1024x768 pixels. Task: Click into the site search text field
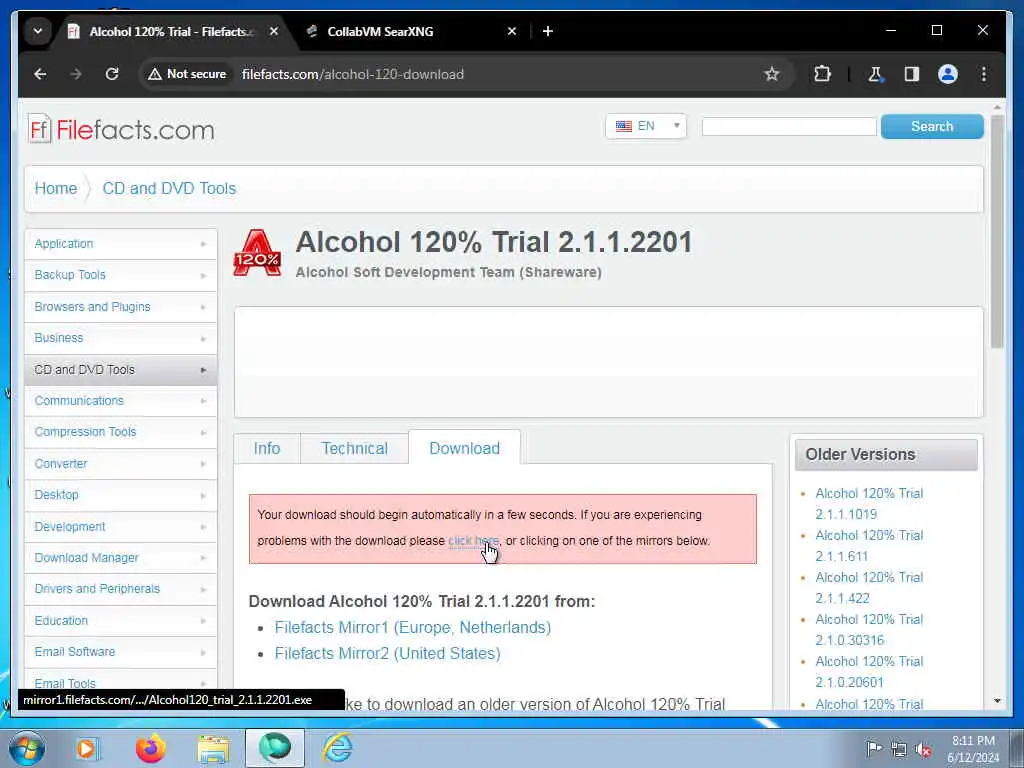pos(789,127)
